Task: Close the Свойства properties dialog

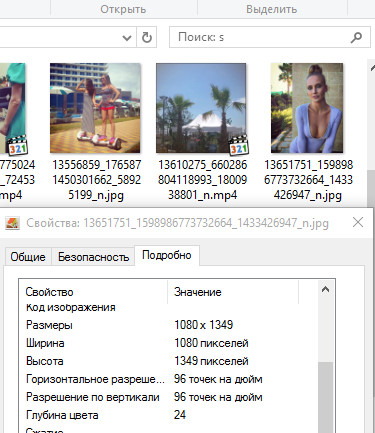Action: coord(358,222)
